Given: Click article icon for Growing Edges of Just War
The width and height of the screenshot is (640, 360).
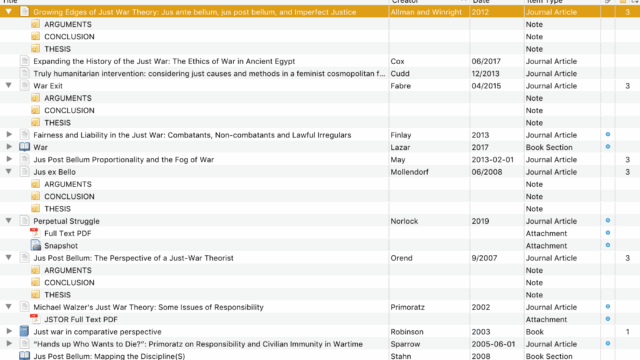Looking at the screenshot, I should pos(24,12).
